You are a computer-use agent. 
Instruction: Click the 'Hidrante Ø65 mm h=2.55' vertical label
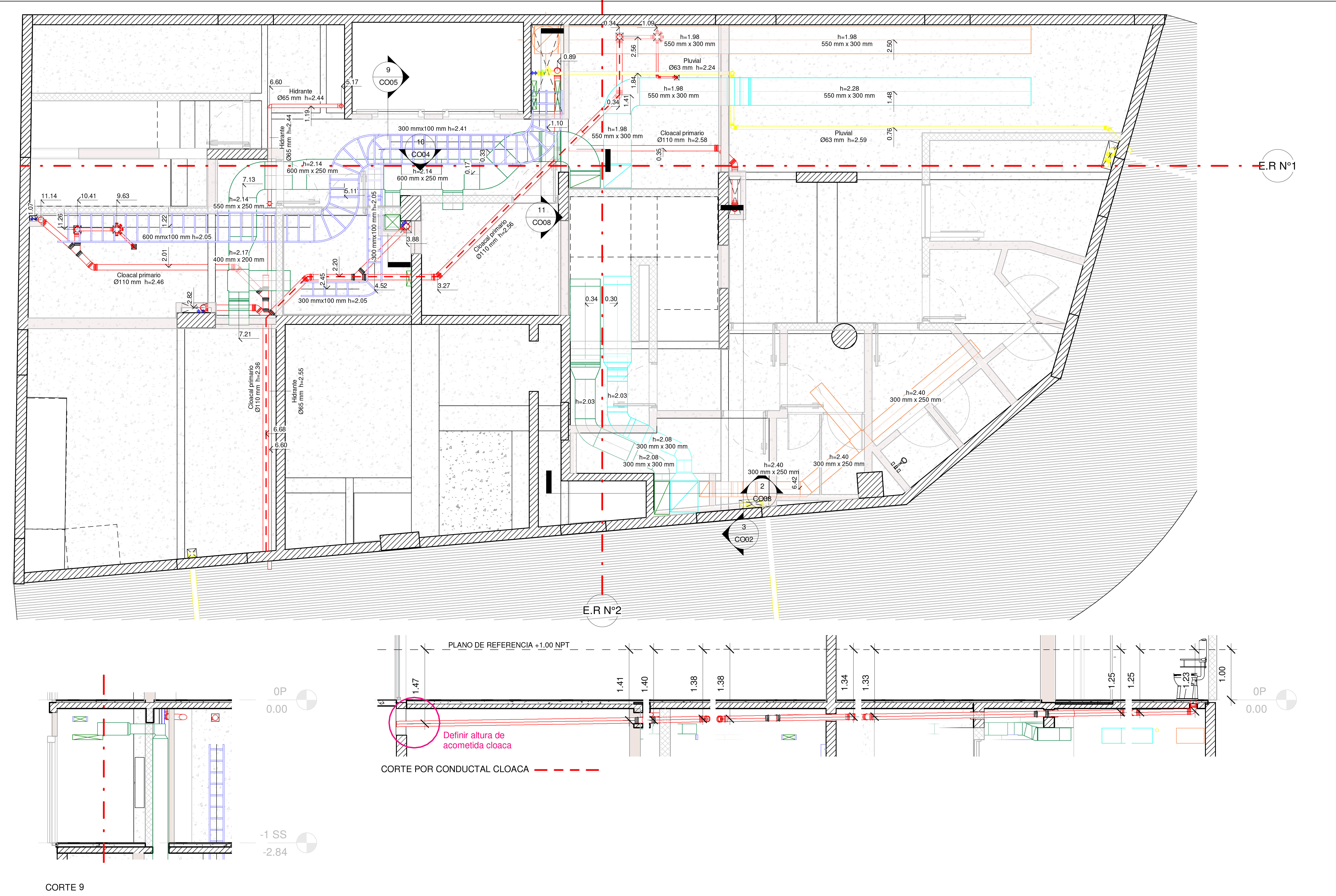tap(298, 391)
